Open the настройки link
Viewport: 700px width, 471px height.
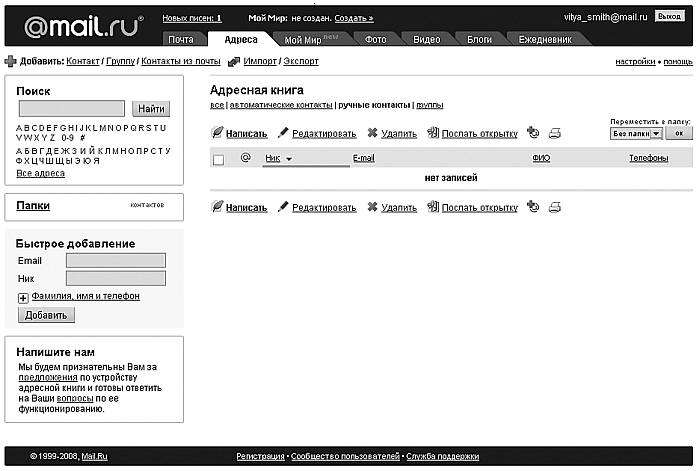(635, 62)
